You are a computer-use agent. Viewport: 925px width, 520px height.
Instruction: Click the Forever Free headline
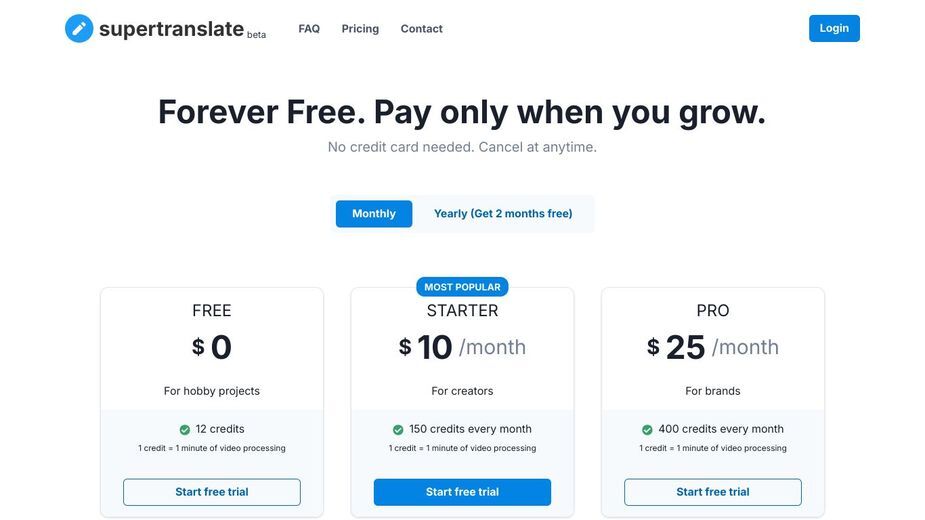tap(462, 112)
